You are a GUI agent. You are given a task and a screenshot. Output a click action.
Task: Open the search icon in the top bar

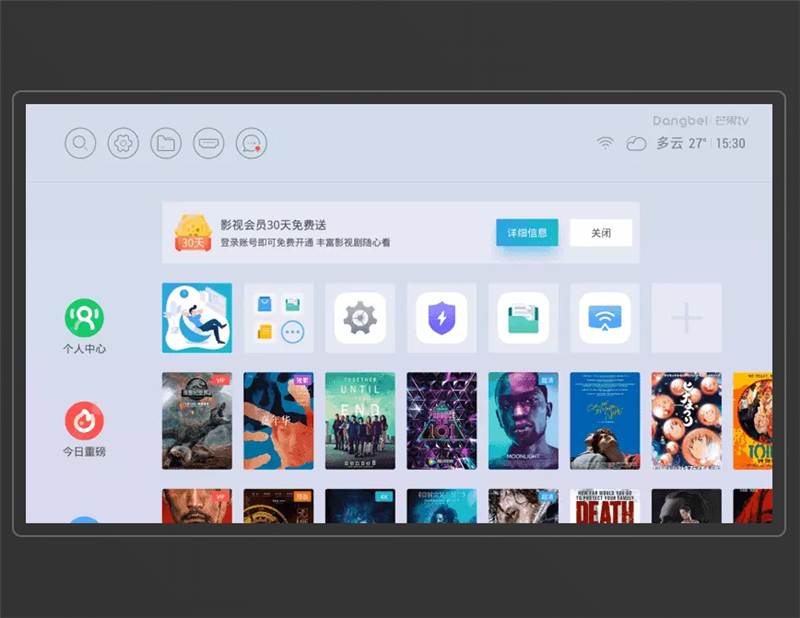coord(81,143)
